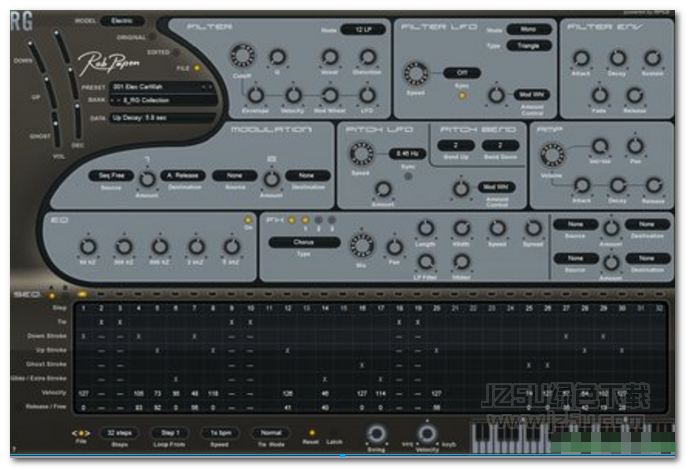The width and height of the screenshot is (686, 469).
Task: Adjust the Filter LFO amount knob
Action: pyautogui.click(x=368, y=95)
